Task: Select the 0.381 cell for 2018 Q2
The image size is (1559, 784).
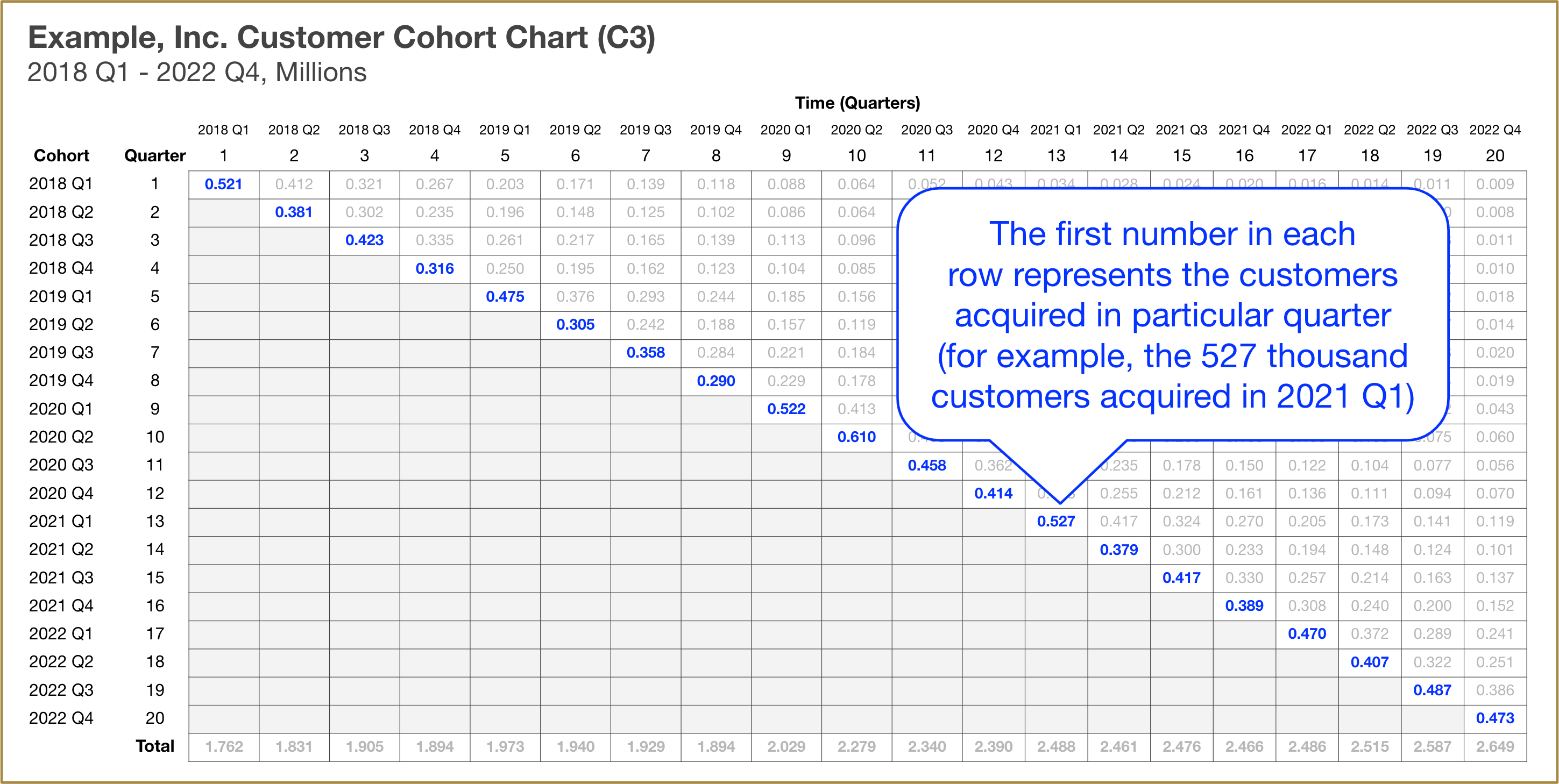Action: 294,212
